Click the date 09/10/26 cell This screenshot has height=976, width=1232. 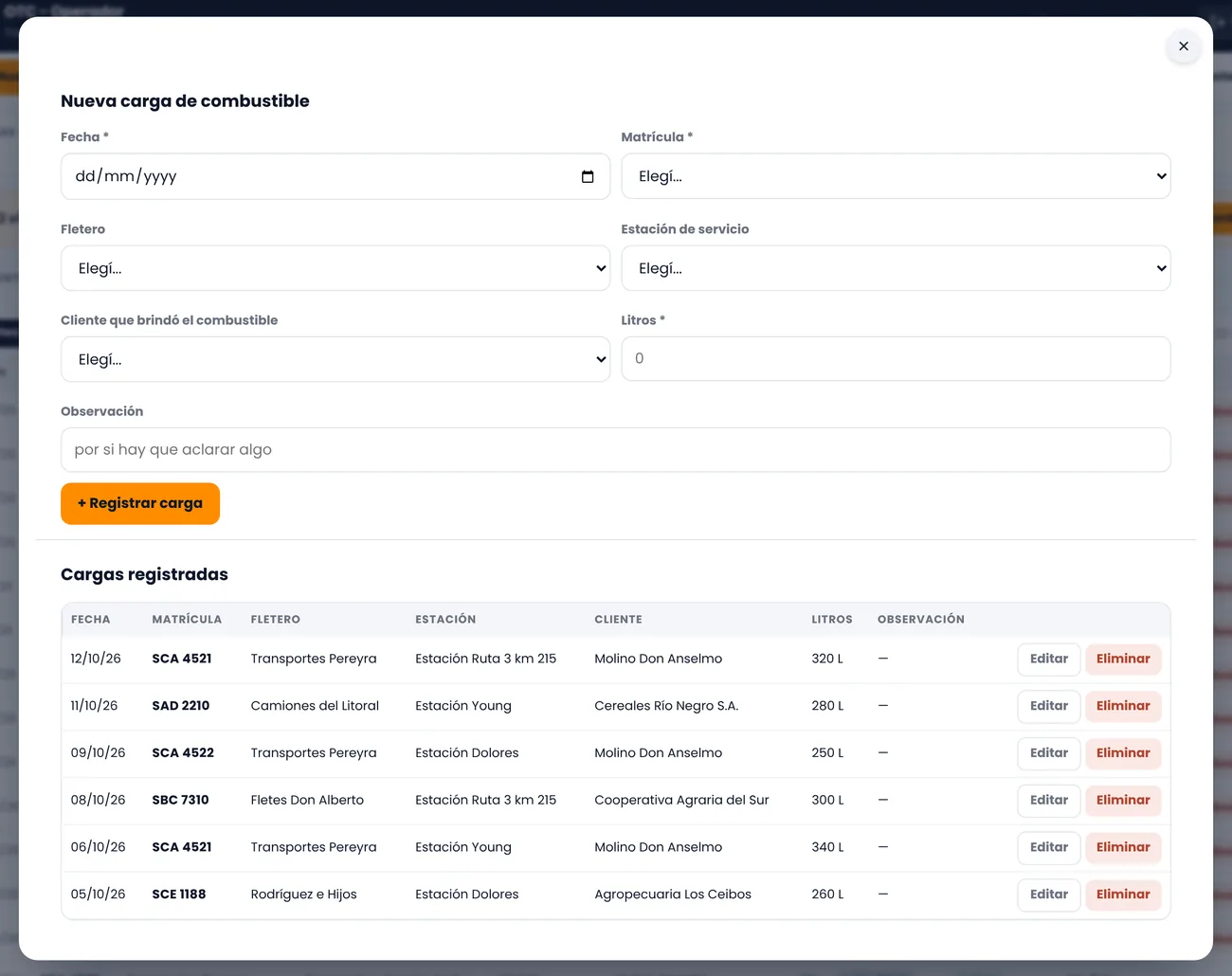pyautogui.click(x=98, y=753)
